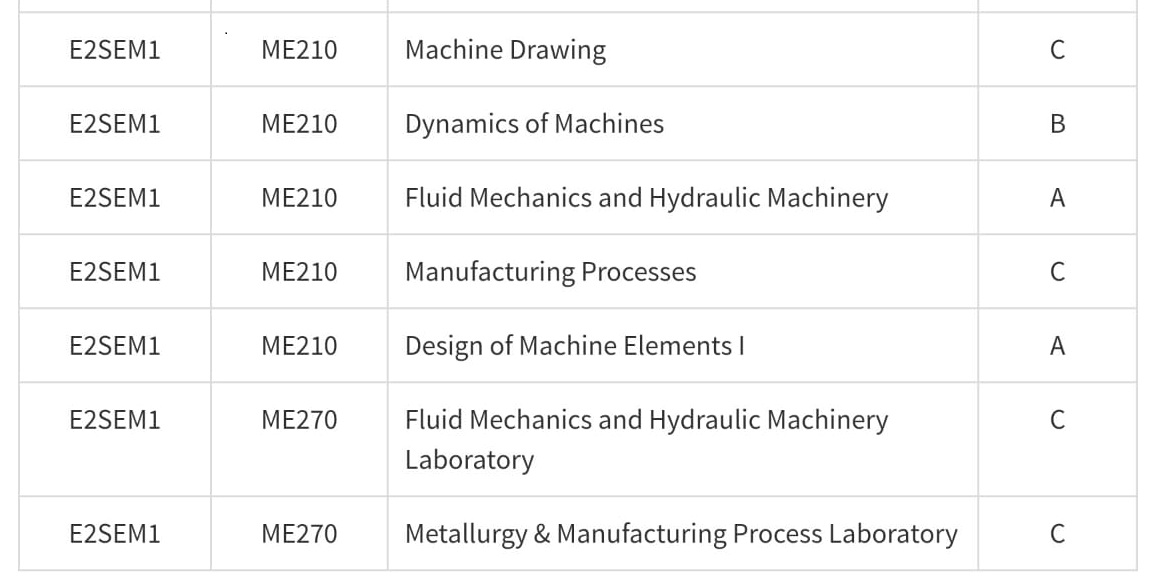Click ME270 code in Fluid Mechanics Laboratory row
This screenshot has width=1150, height=586.
299,420
